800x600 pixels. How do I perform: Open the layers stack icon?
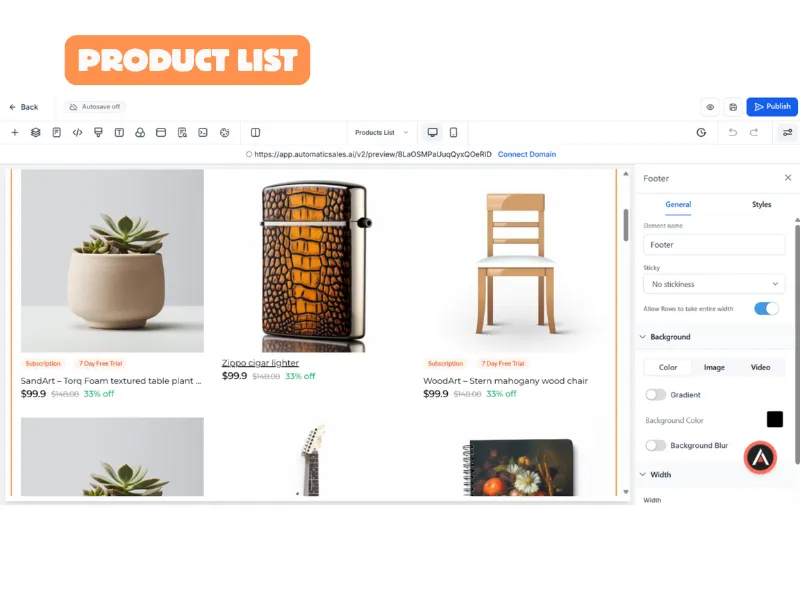[x=36, y=133]
